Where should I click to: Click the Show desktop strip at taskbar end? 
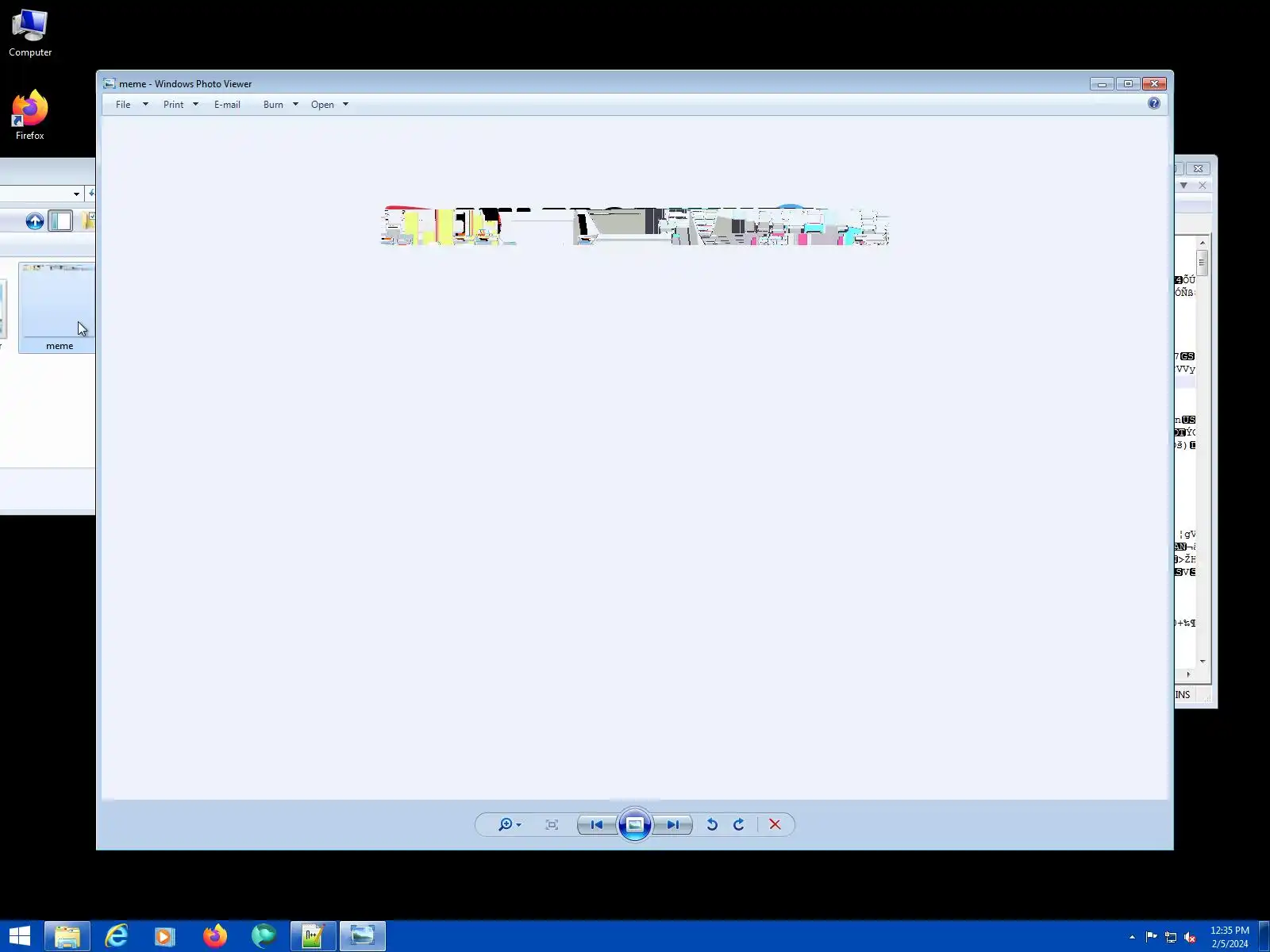tap(1264, 936)
